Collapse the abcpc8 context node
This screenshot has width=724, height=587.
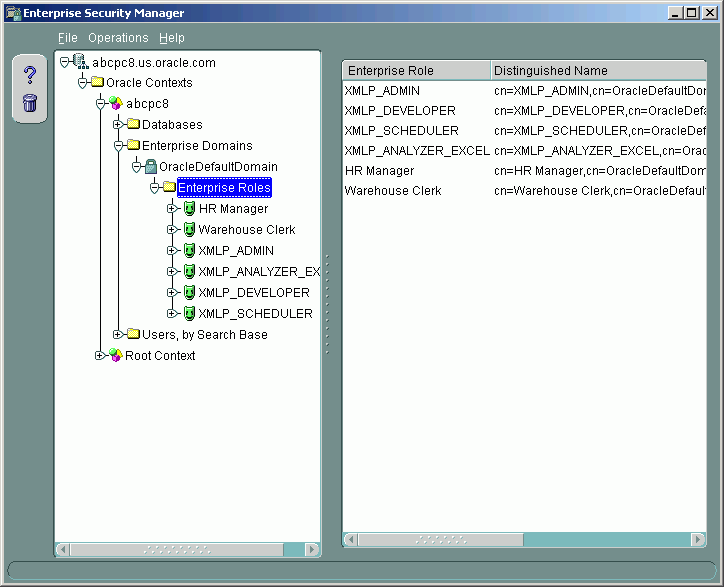pyautogui.click(x=101, y=103)
